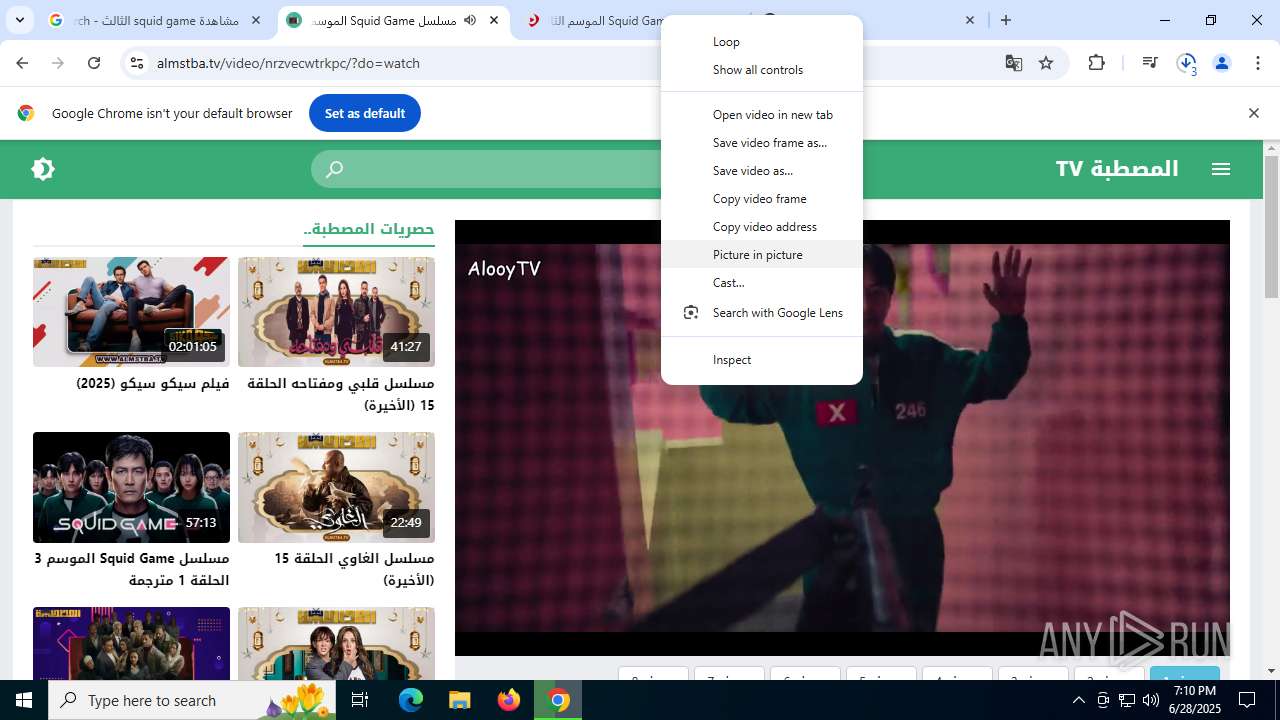This screenshot has width=1280, height=720.
Task: Open the Chrome profile avatar
Action: [1222, 63]
